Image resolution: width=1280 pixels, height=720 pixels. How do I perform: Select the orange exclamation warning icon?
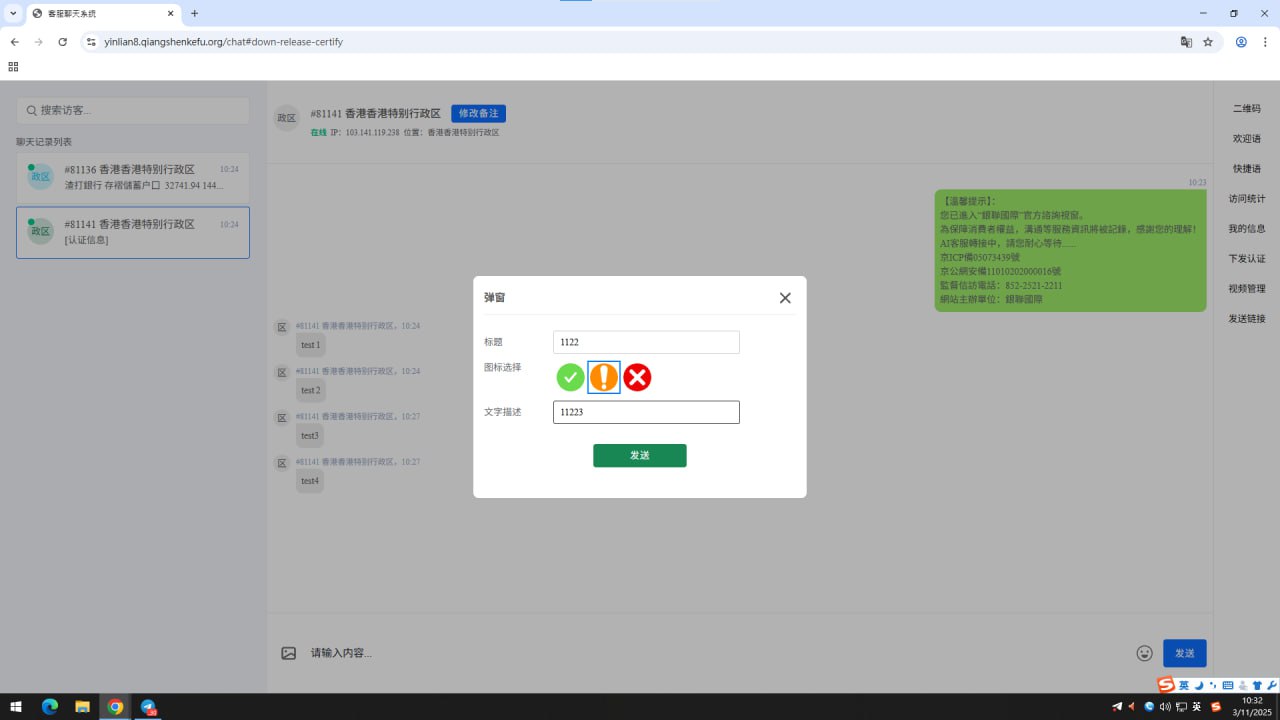click(604, 377)
